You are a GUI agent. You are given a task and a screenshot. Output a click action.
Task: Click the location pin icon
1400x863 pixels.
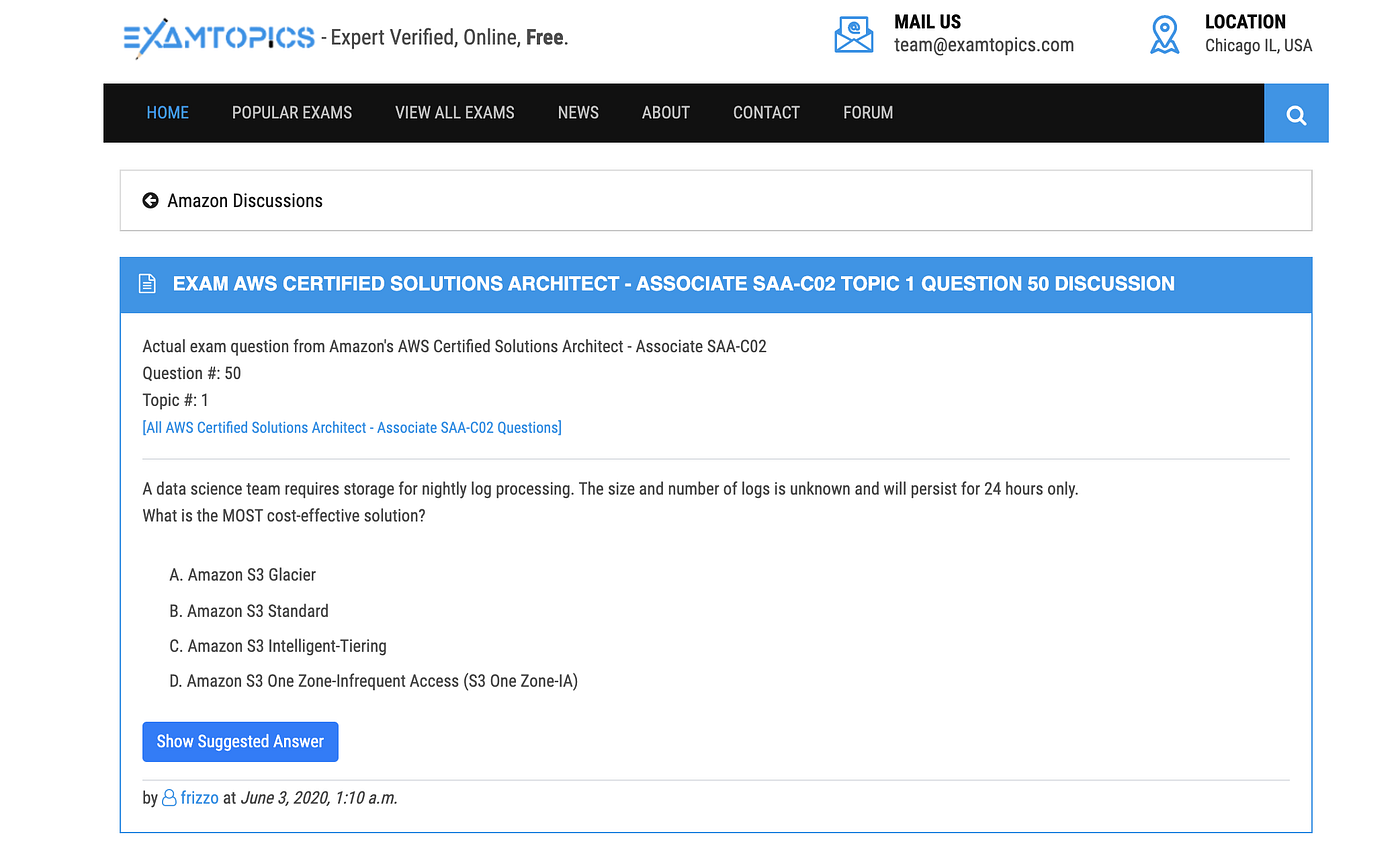pos(1164,35)
